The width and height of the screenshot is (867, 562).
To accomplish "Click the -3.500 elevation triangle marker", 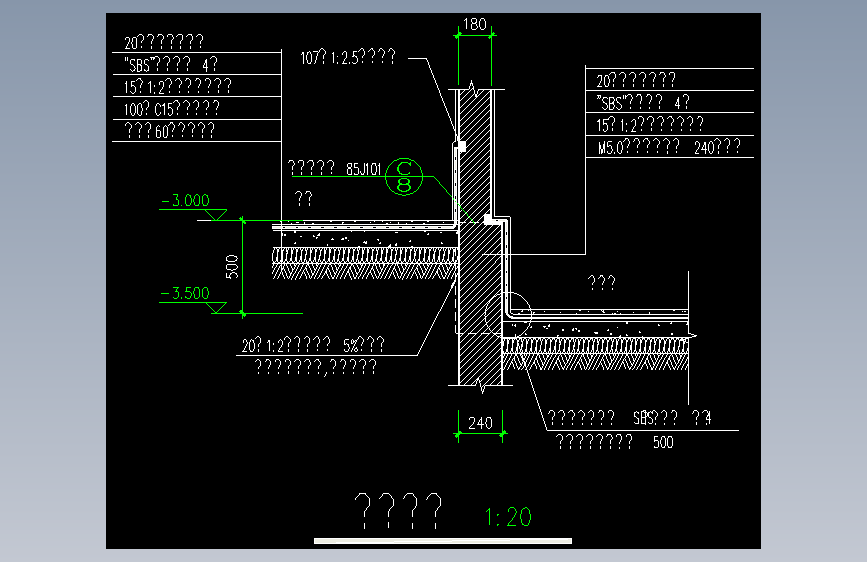I will pos(218,308).
